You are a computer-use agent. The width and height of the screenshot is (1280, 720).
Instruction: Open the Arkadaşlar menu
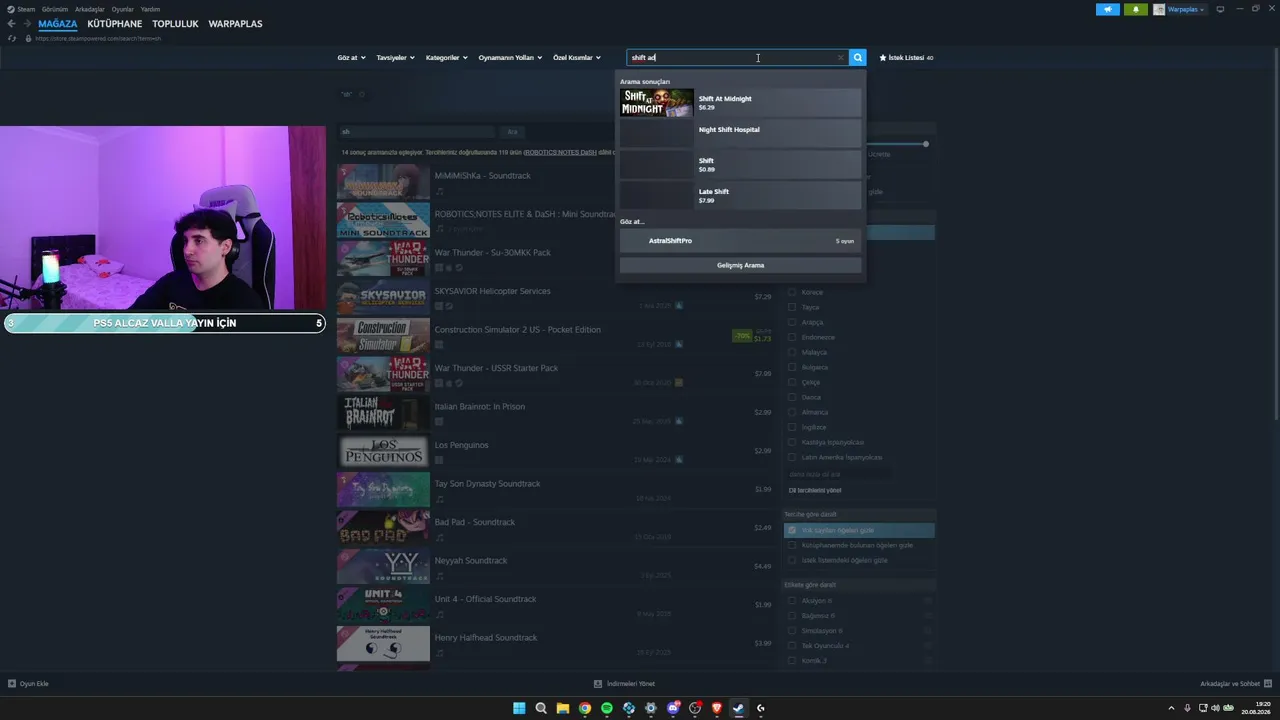click(90, 9)
